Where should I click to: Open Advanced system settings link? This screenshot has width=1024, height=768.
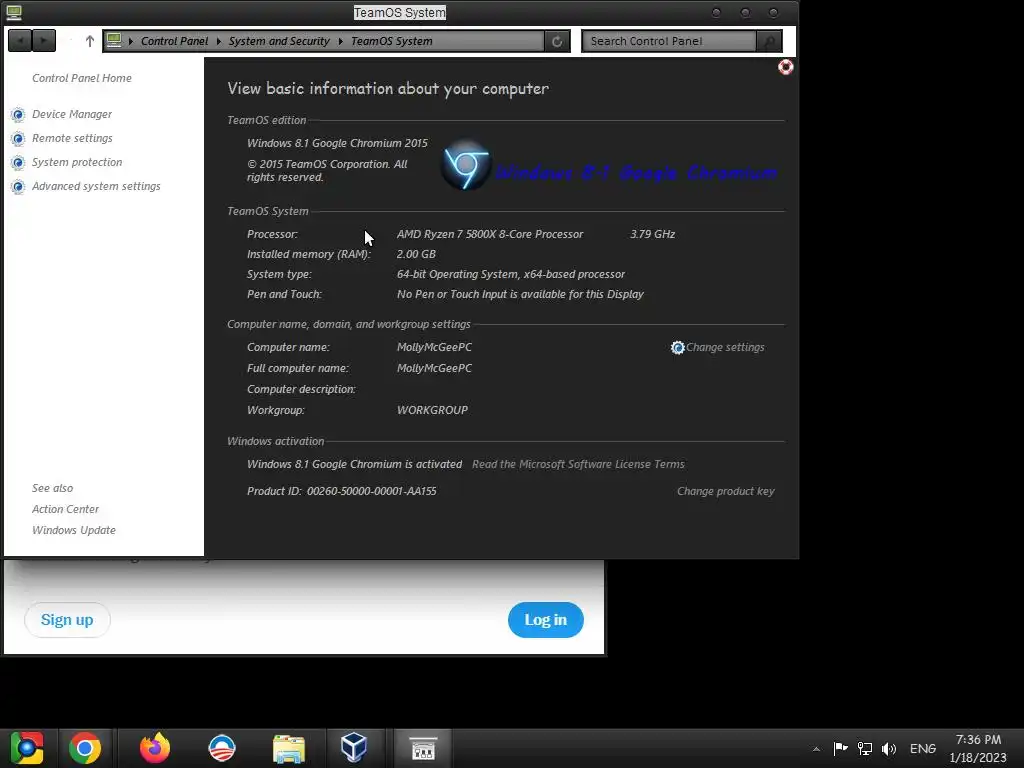96,186
